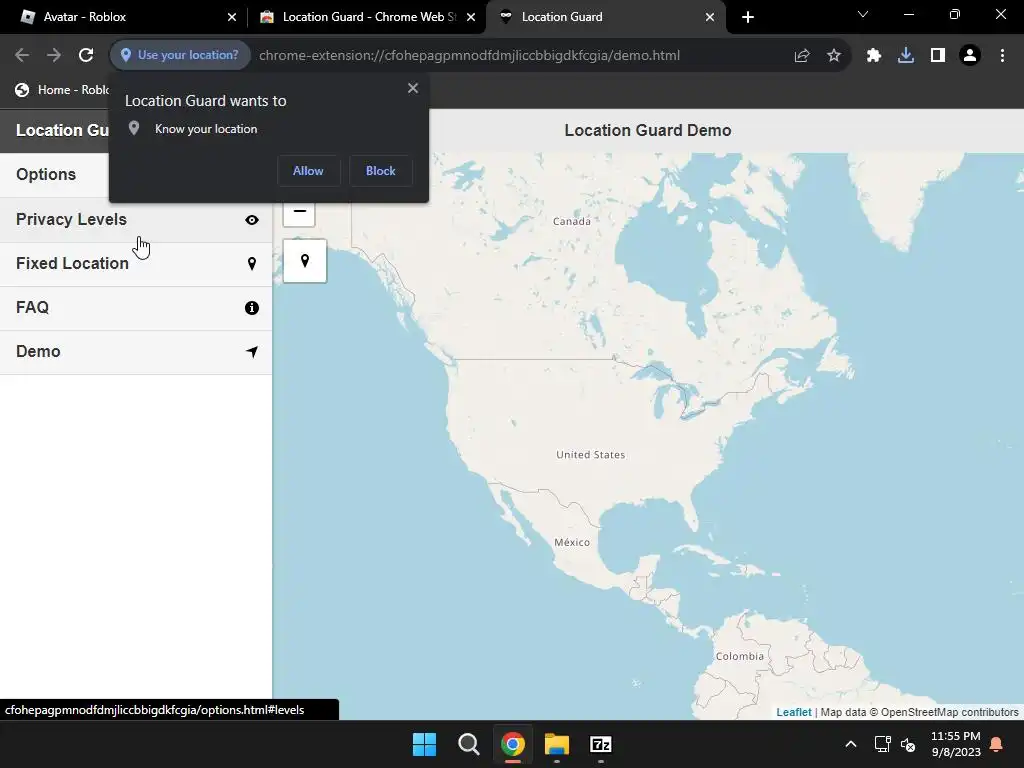Open the notifications bell icon

[x=997, y=744]
